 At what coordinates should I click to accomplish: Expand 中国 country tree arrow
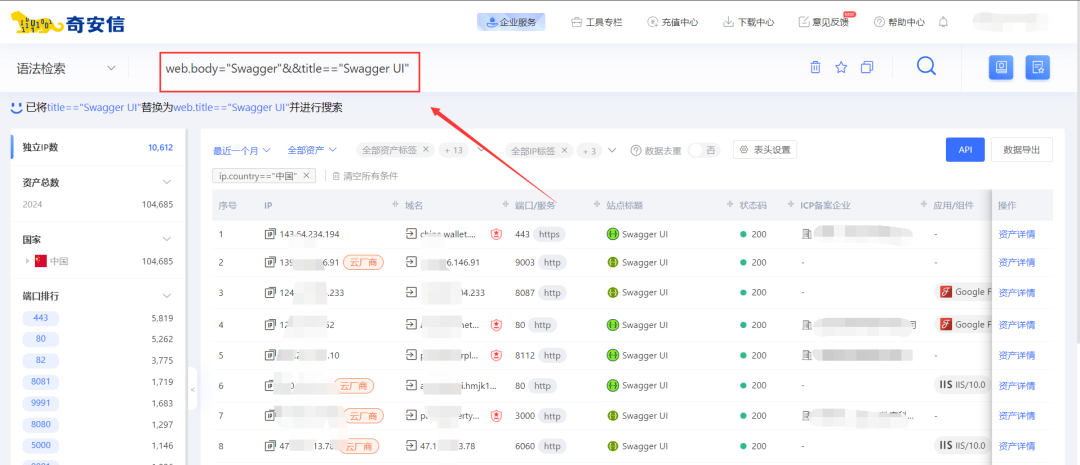tap(28, 261)
